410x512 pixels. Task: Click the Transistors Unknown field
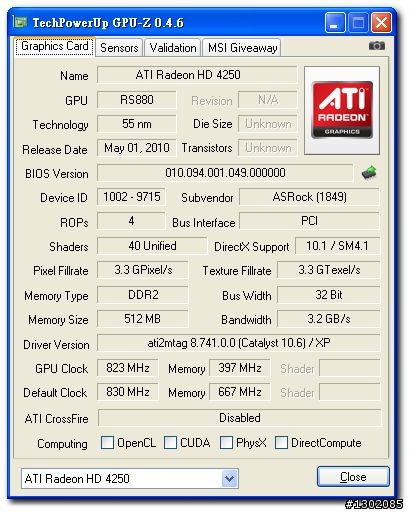pos(268,148)
